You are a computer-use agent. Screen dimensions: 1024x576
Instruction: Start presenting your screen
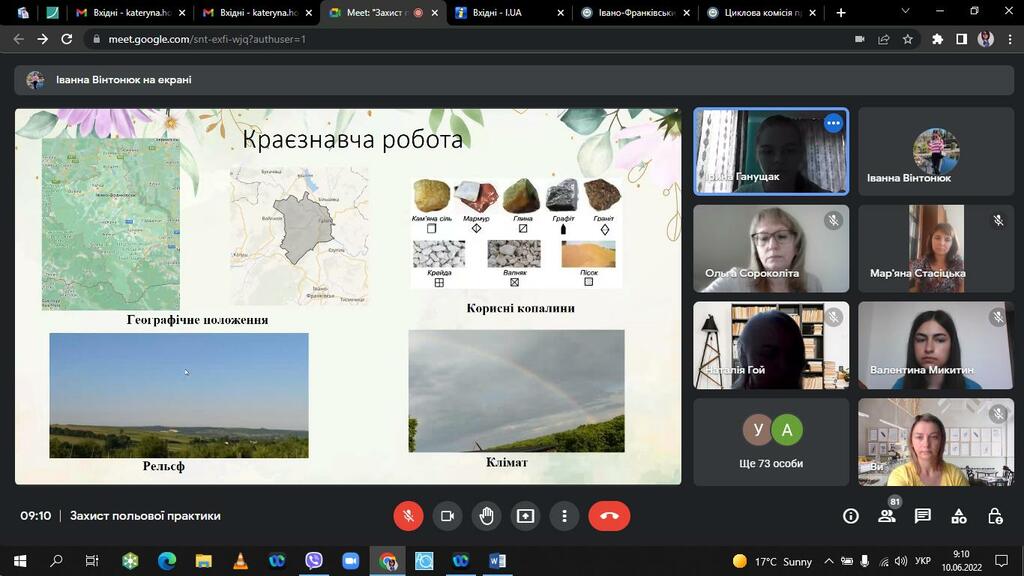click(x=526, y=516)
